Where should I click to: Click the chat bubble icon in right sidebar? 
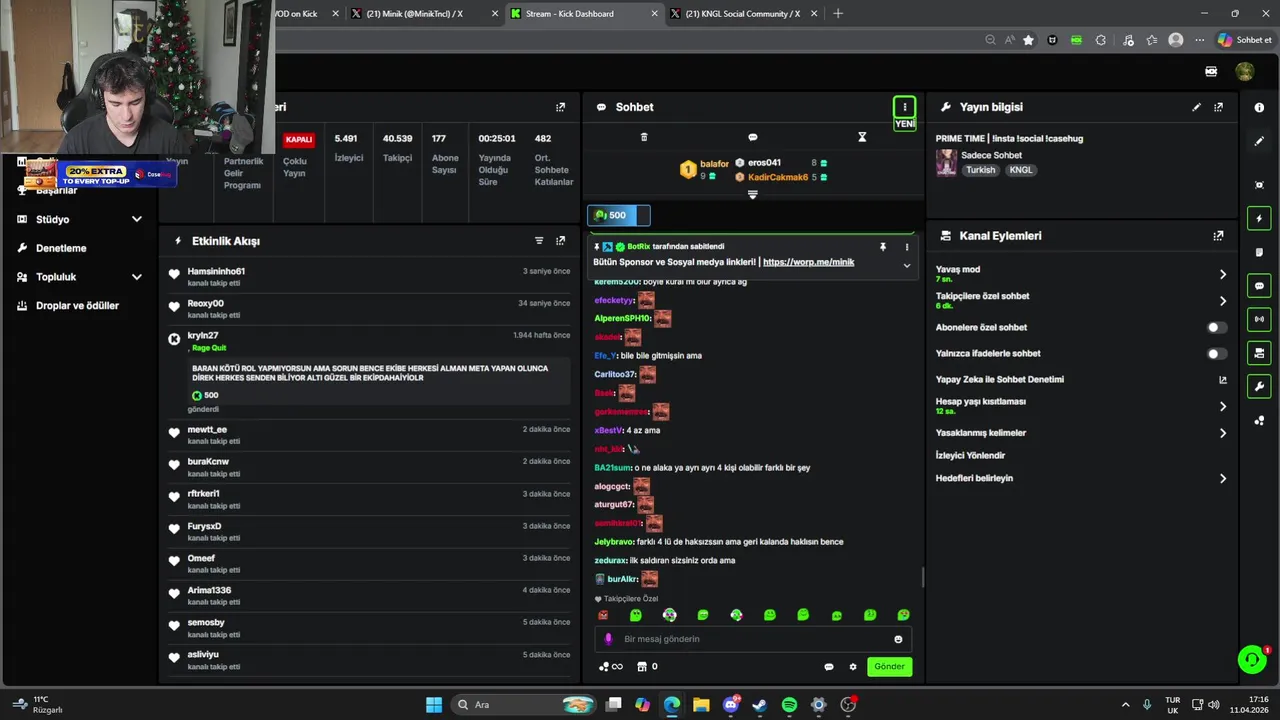[1259, 286]
